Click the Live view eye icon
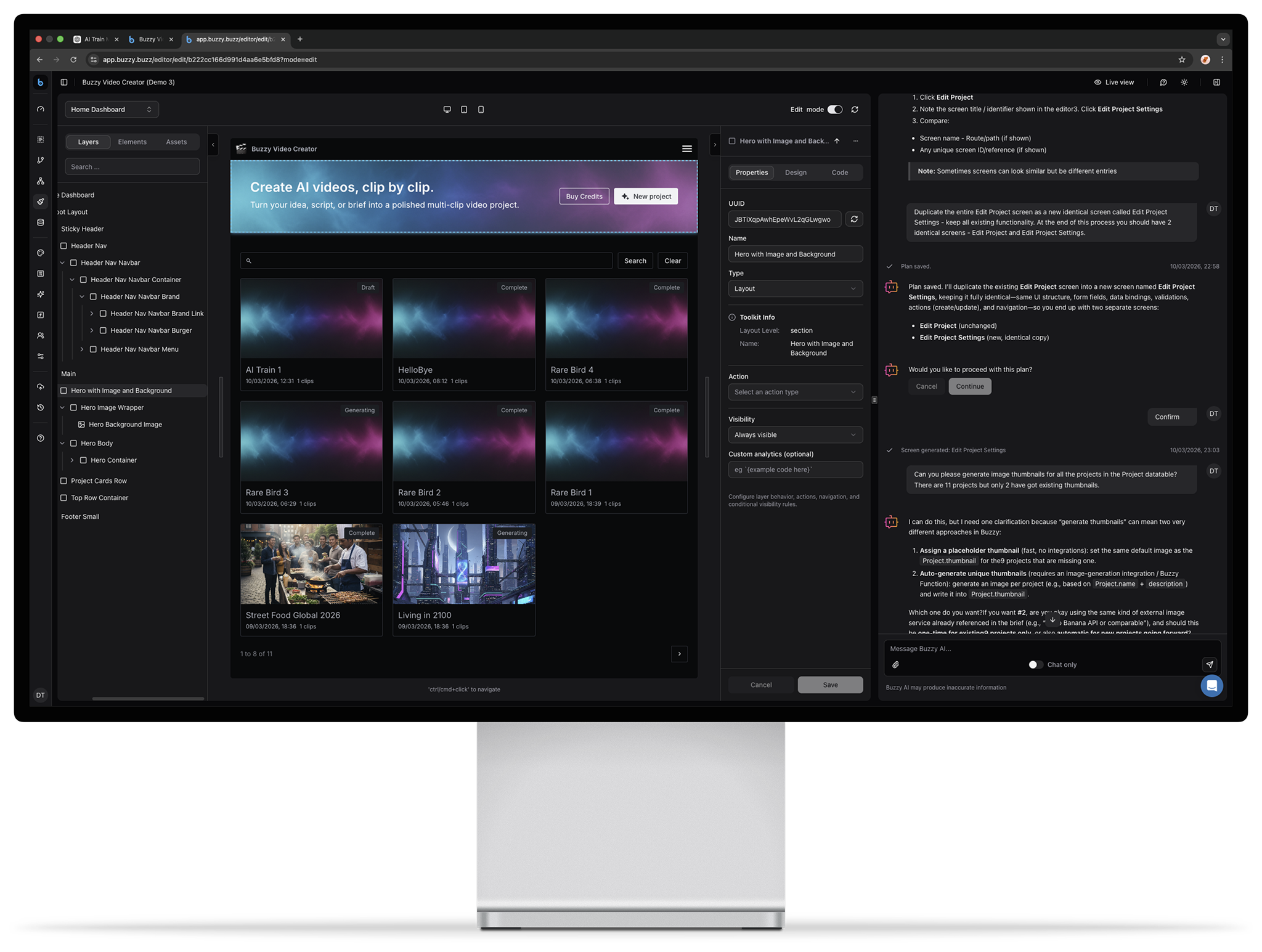Viewport: 1262px width, 952px height. (1097, 83)
